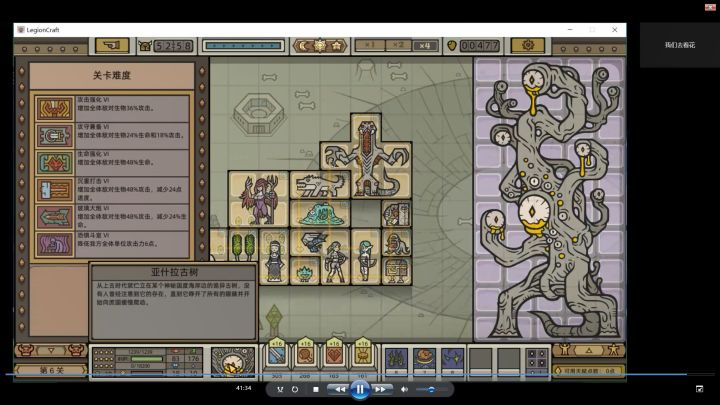This screenshot has width=720, height=405.
Task: Click the sword attack upgrade icon
Action: pos(277,356)
